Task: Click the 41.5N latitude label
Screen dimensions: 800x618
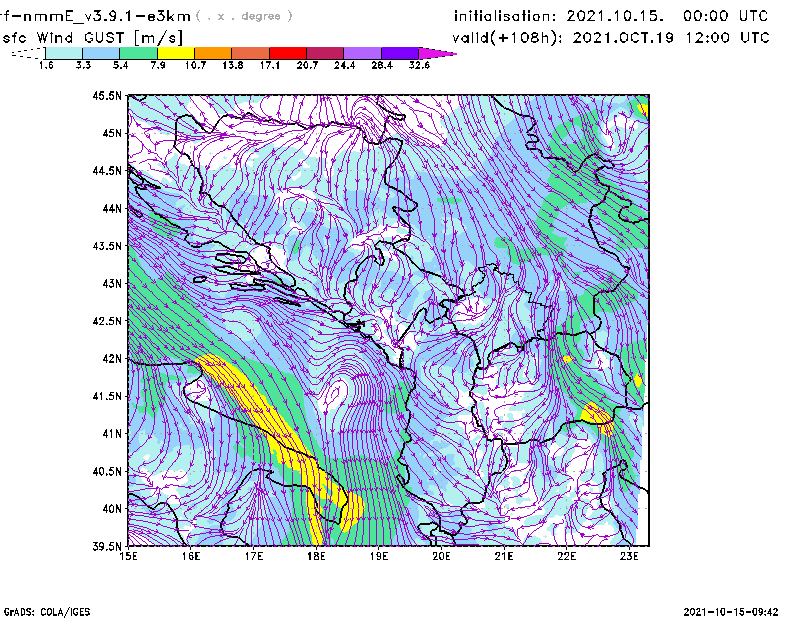Action: click(x=108, y=396)
